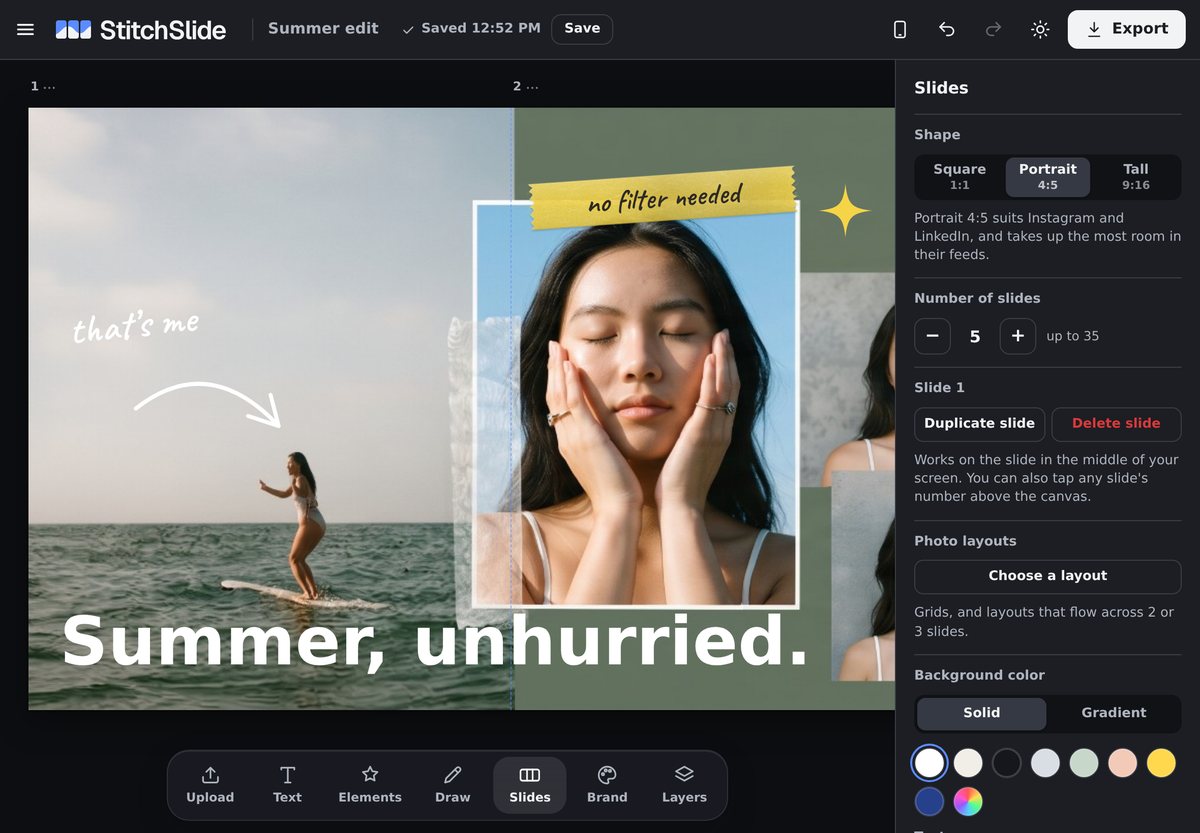Increase number of slides with plus button

point(1018,336)
